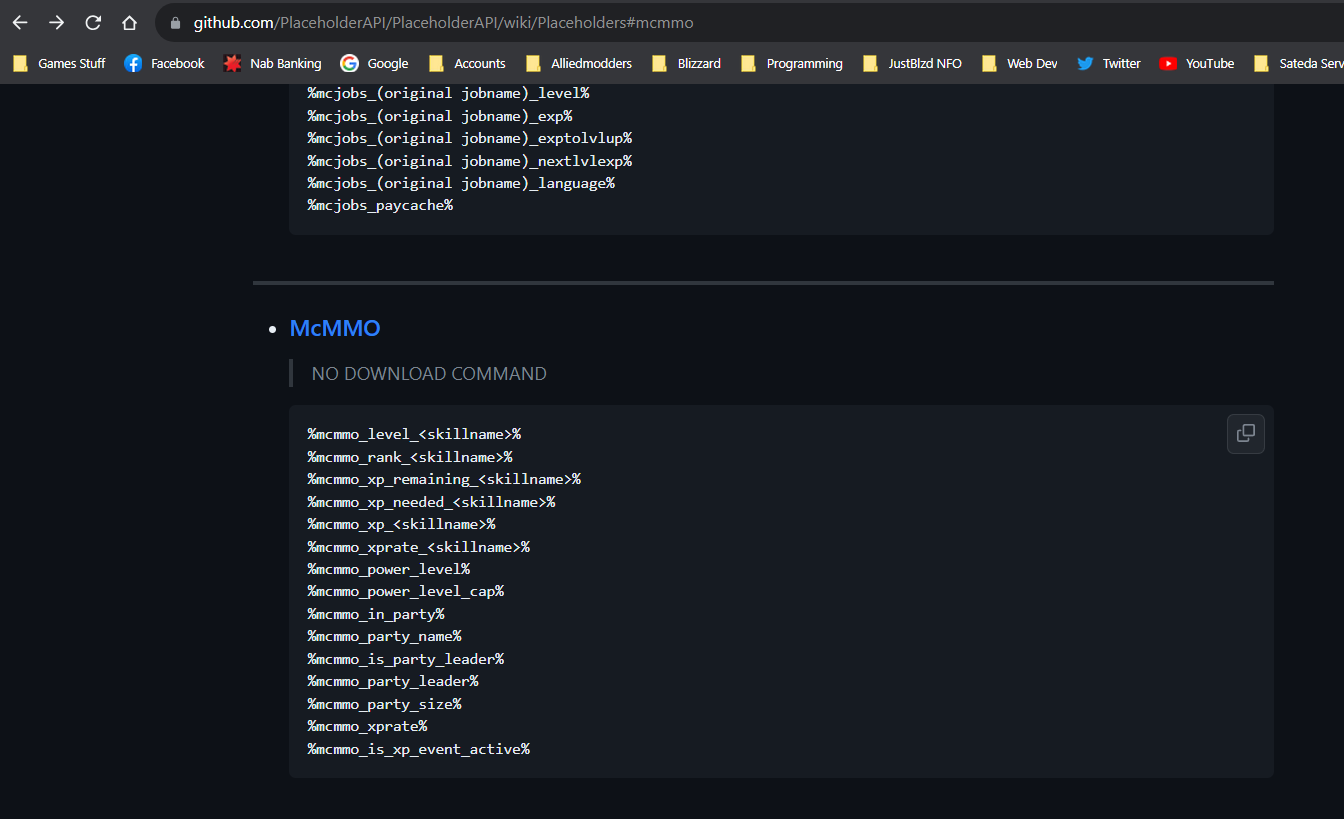This screenshot has width=1344, height=819.
Task: Expand the Accounts bookmark folder
Action: click(467, 63)
